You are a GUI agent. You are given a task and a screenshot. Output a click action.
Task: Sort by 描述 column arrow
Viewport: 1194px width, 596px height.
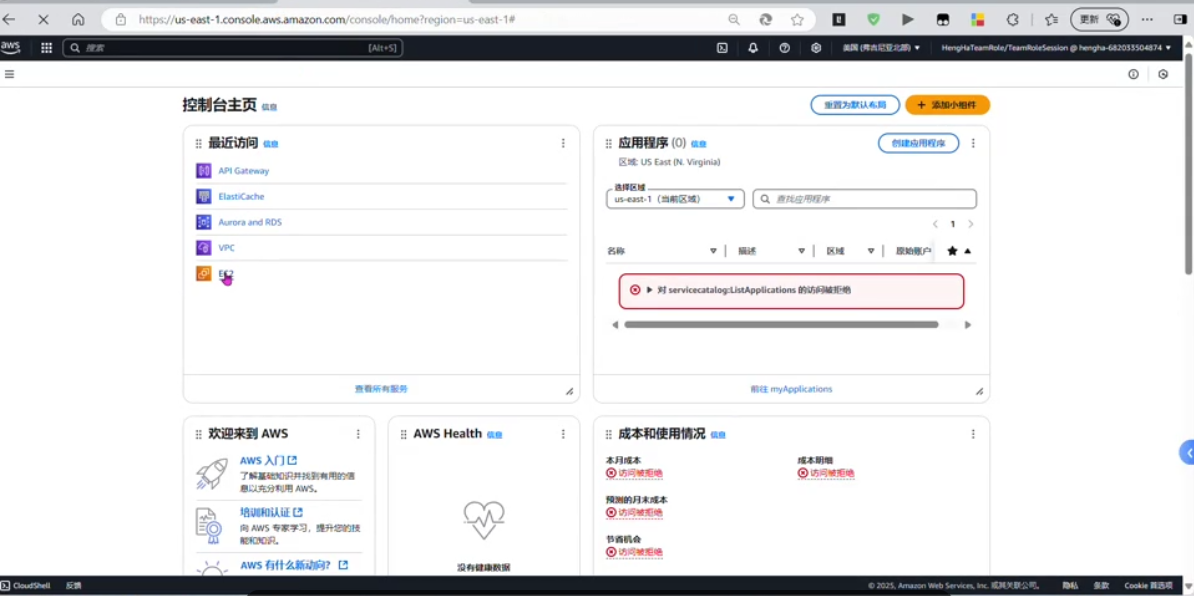802,250
